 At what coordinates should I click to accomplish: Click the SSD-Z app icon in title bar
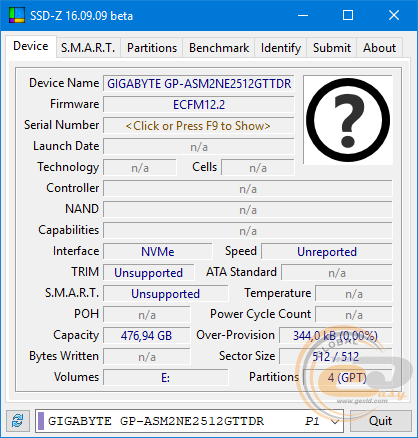[x=17, y=15]
